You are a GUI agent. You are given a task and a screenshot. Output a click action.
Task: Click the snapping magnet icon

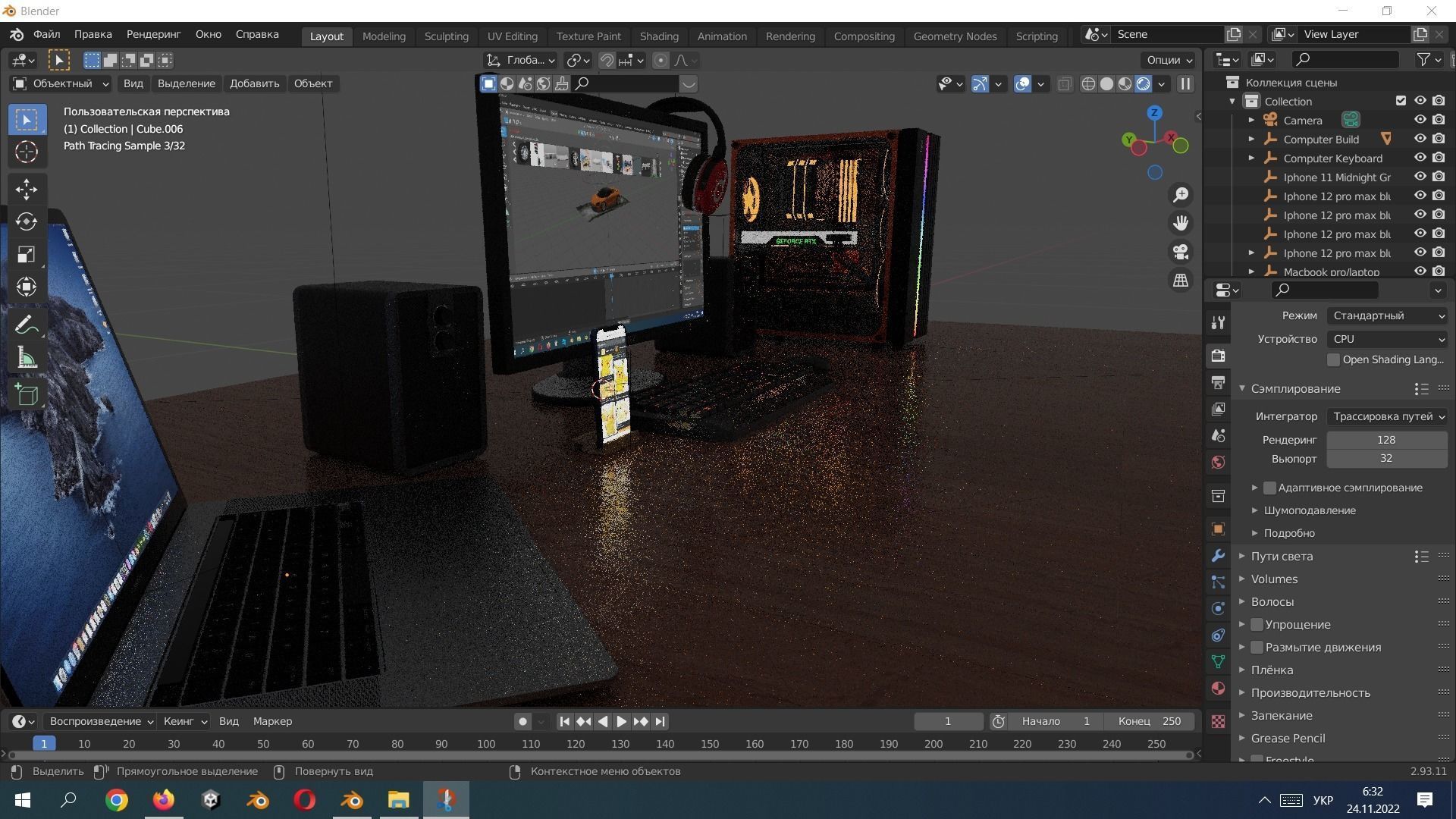pos(607,61)
